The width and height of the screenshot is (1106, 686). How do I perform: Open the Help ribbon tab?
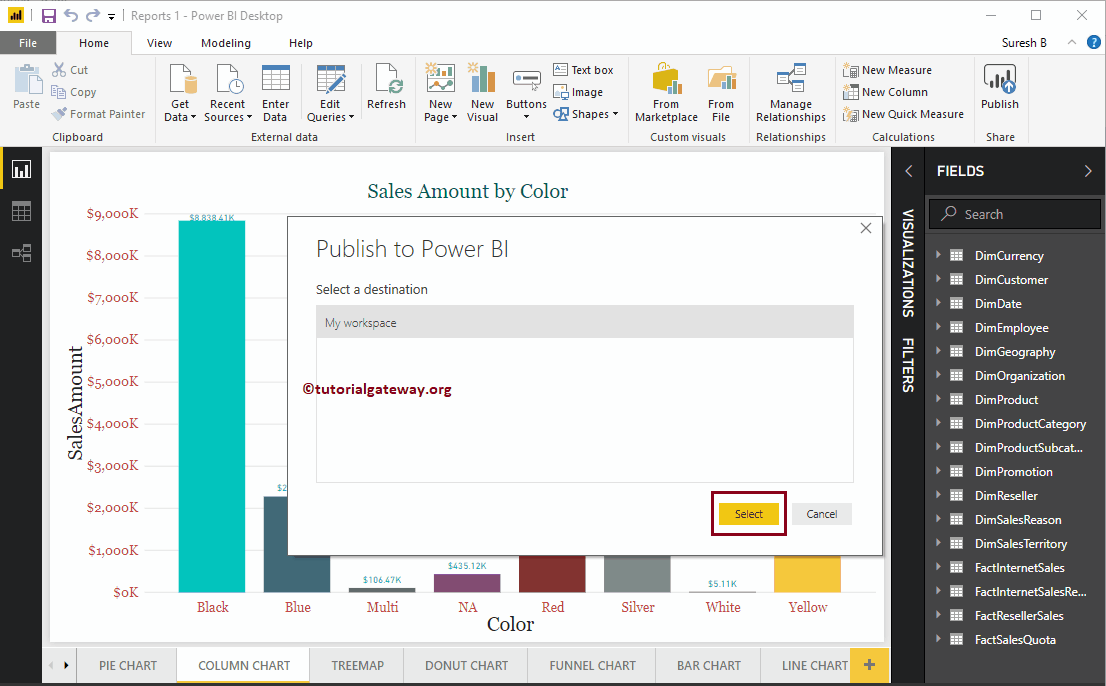(300, 43)
